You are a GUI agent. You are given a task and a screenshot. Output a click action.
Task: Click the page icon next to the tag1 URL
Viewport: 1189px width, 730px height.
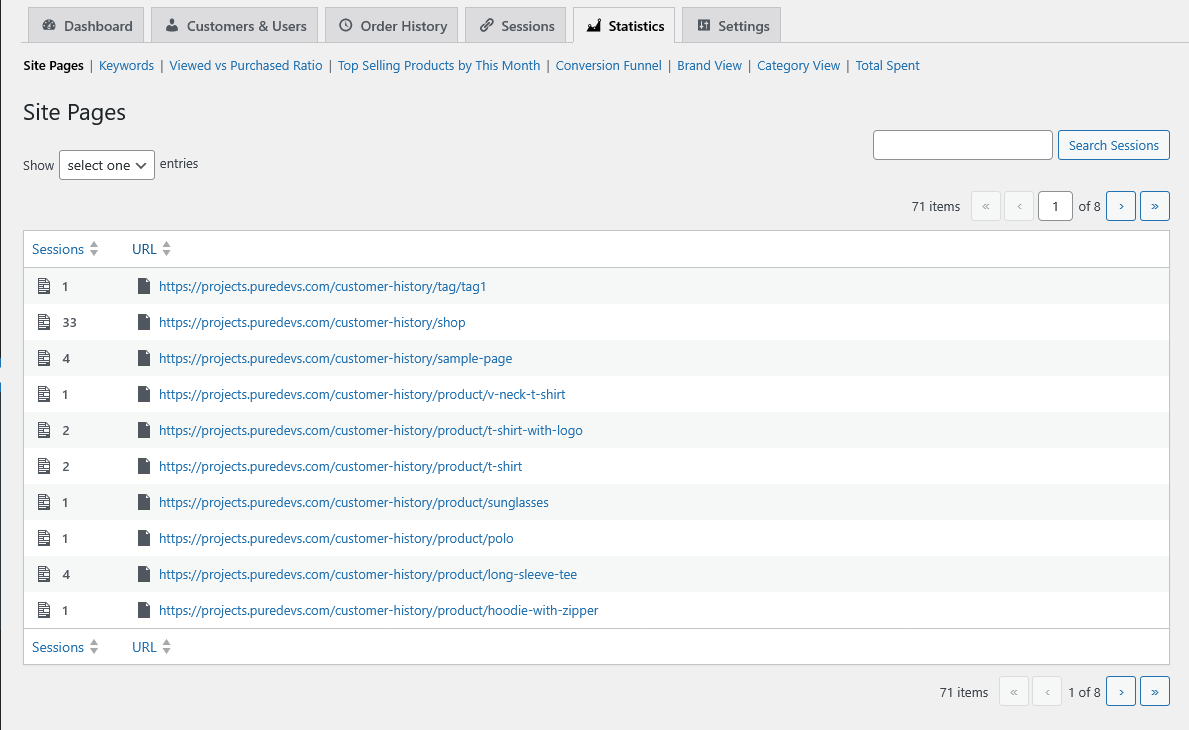click(x=144, y=286)
